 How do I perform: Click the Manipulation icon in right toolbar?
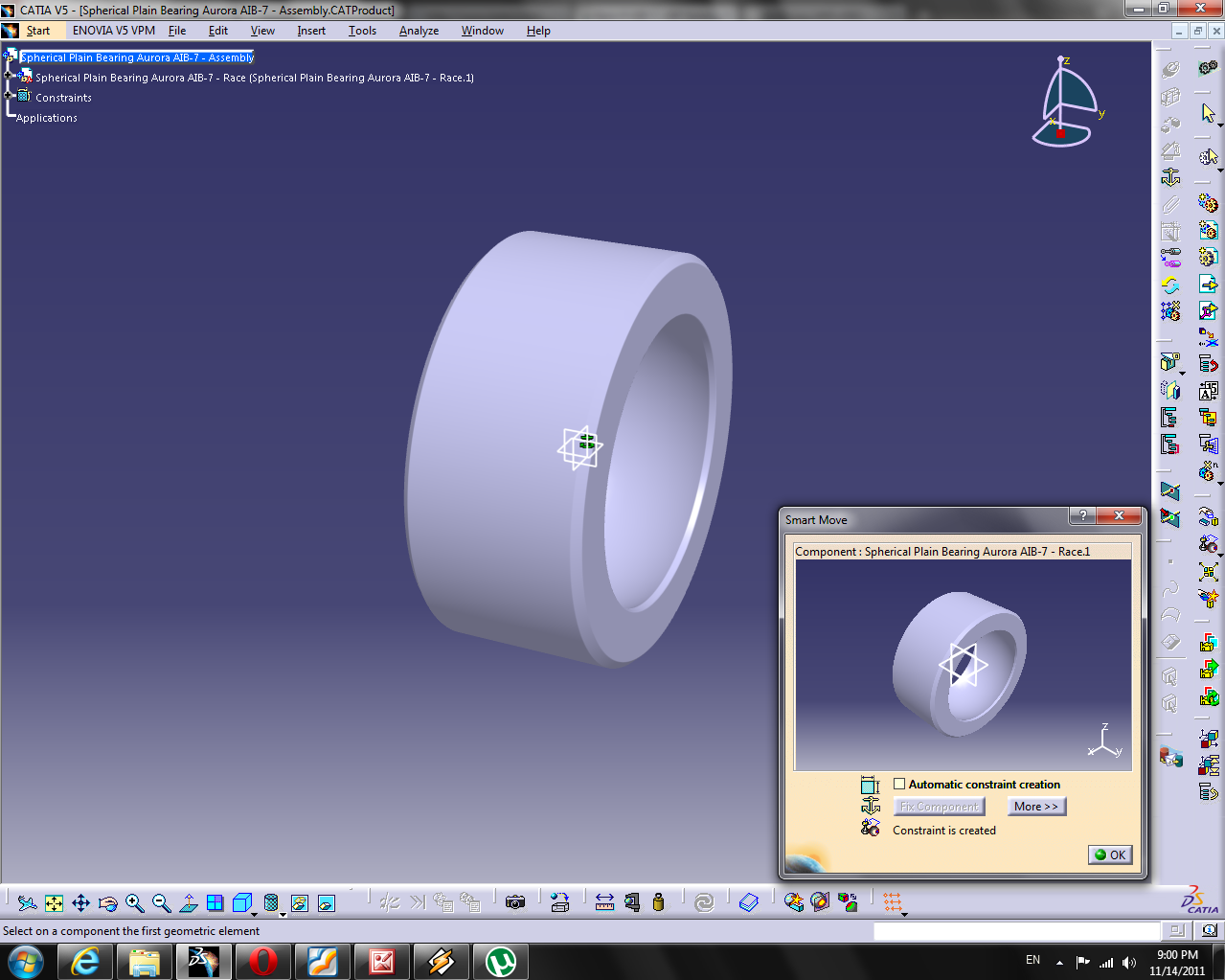click(x=1208, y=517)
